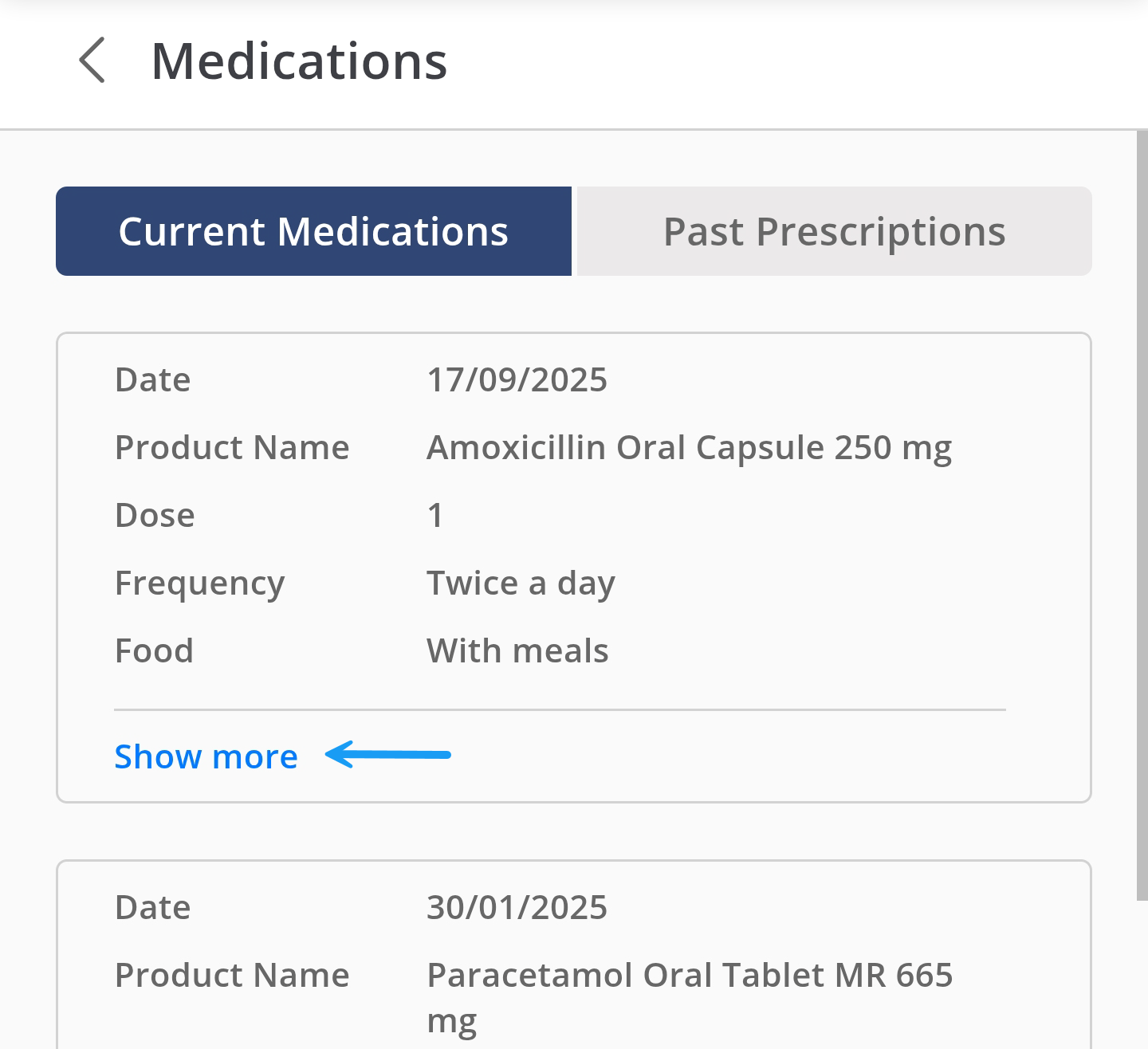Click Product Name label in the Paracetamol card
1148x1049 pixels.
coord(232,976)
